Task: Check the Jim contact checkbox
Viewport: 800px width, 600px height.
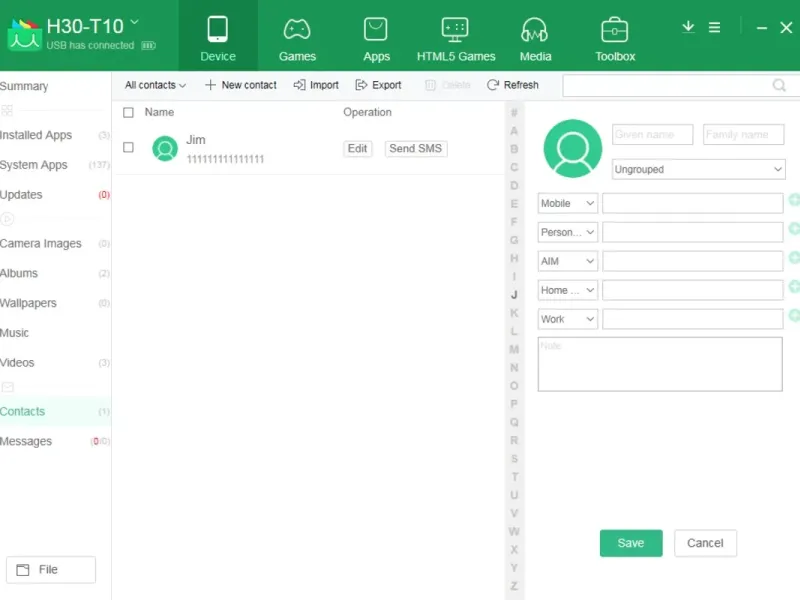Action: [x=129, y=147]
